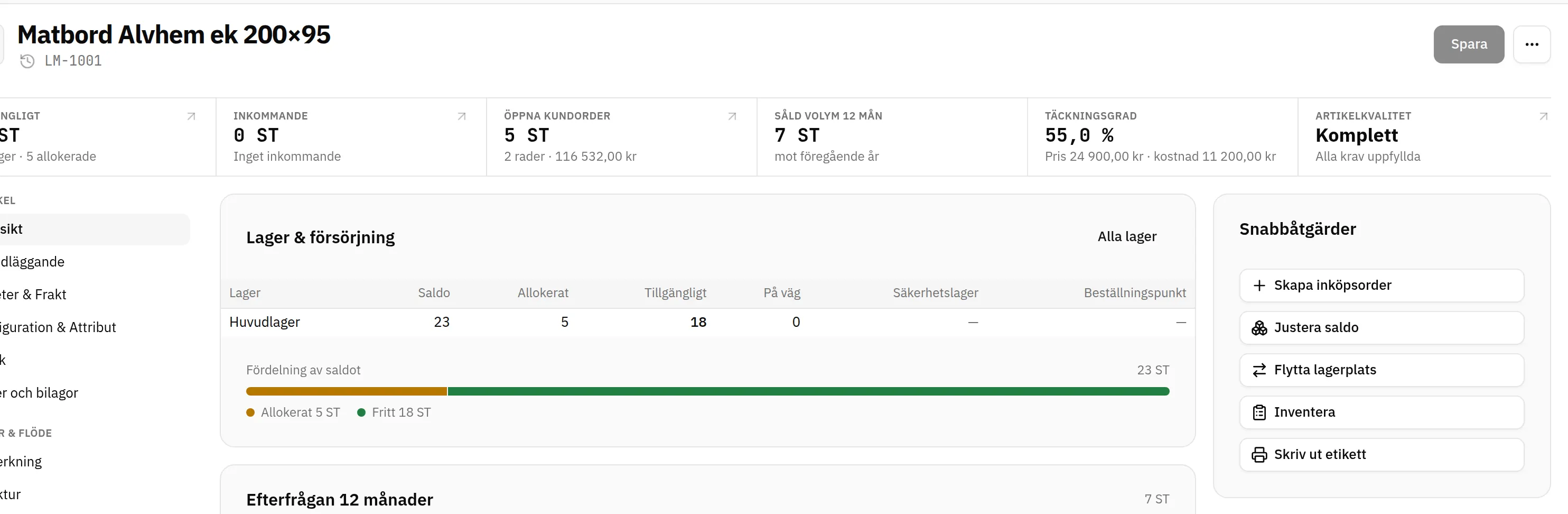The height and width of the screenshot is (514, 1568).
Task: Click the orange Allokerat segment of the bar
Action: pos(347,392)
